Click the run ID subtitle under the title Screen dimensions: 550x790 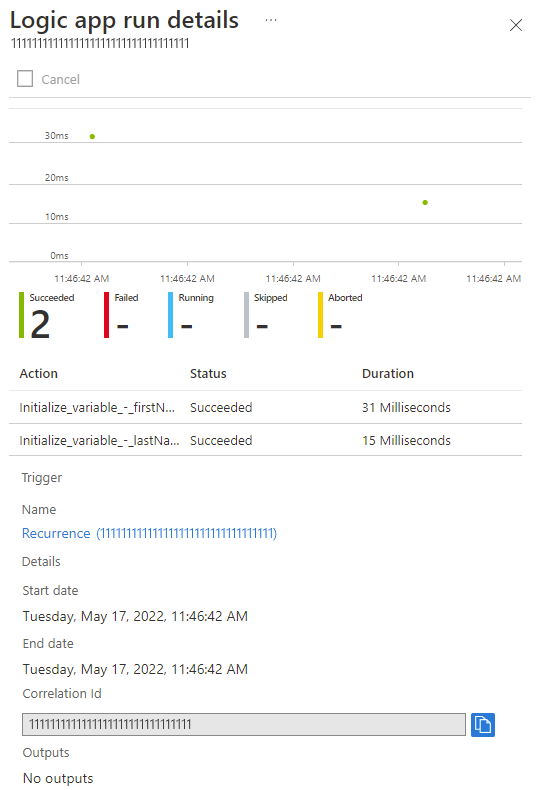(100, 43)
